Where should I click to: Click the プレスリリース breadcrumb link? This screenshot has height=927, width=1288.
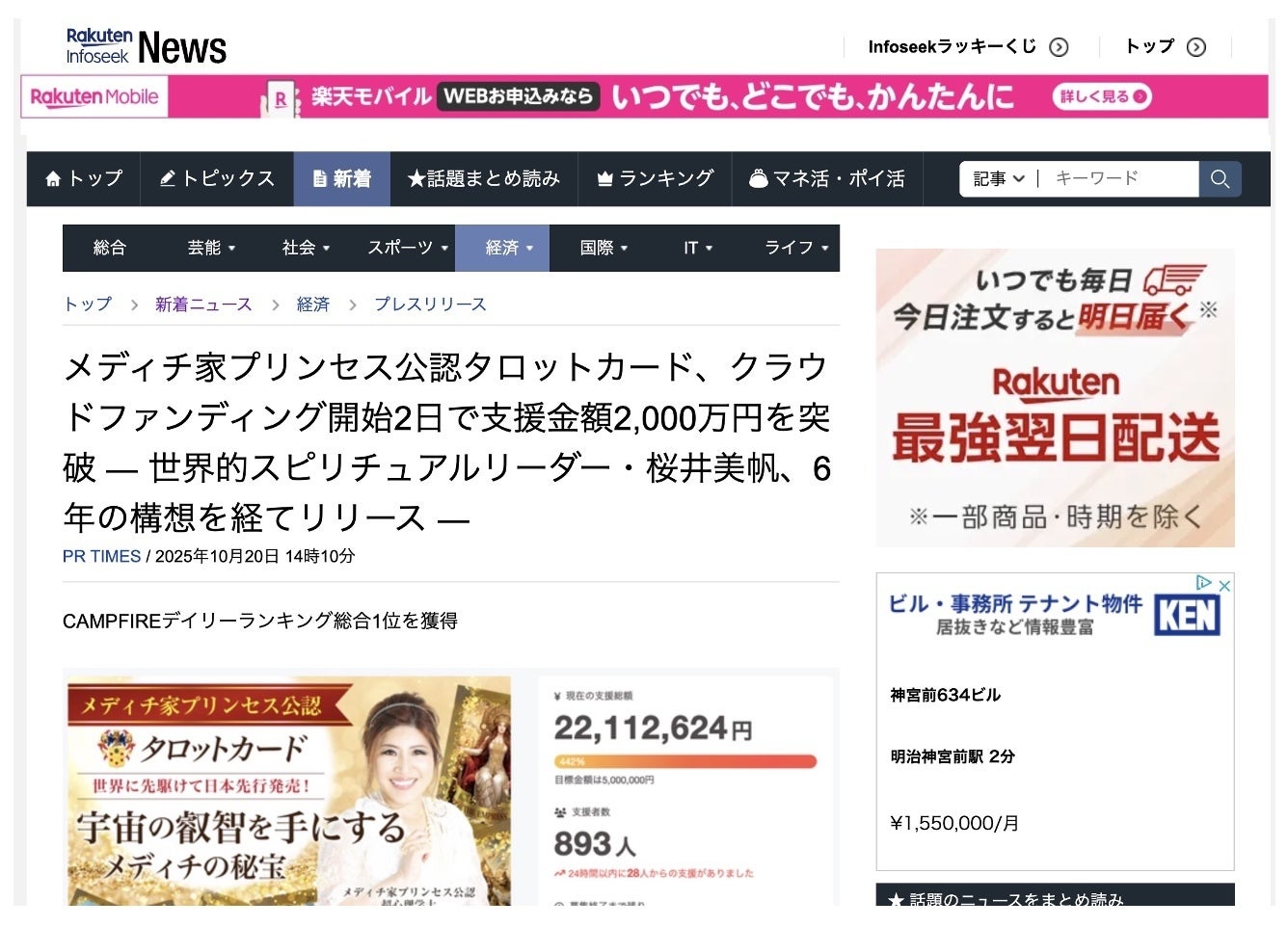point(430,305)
